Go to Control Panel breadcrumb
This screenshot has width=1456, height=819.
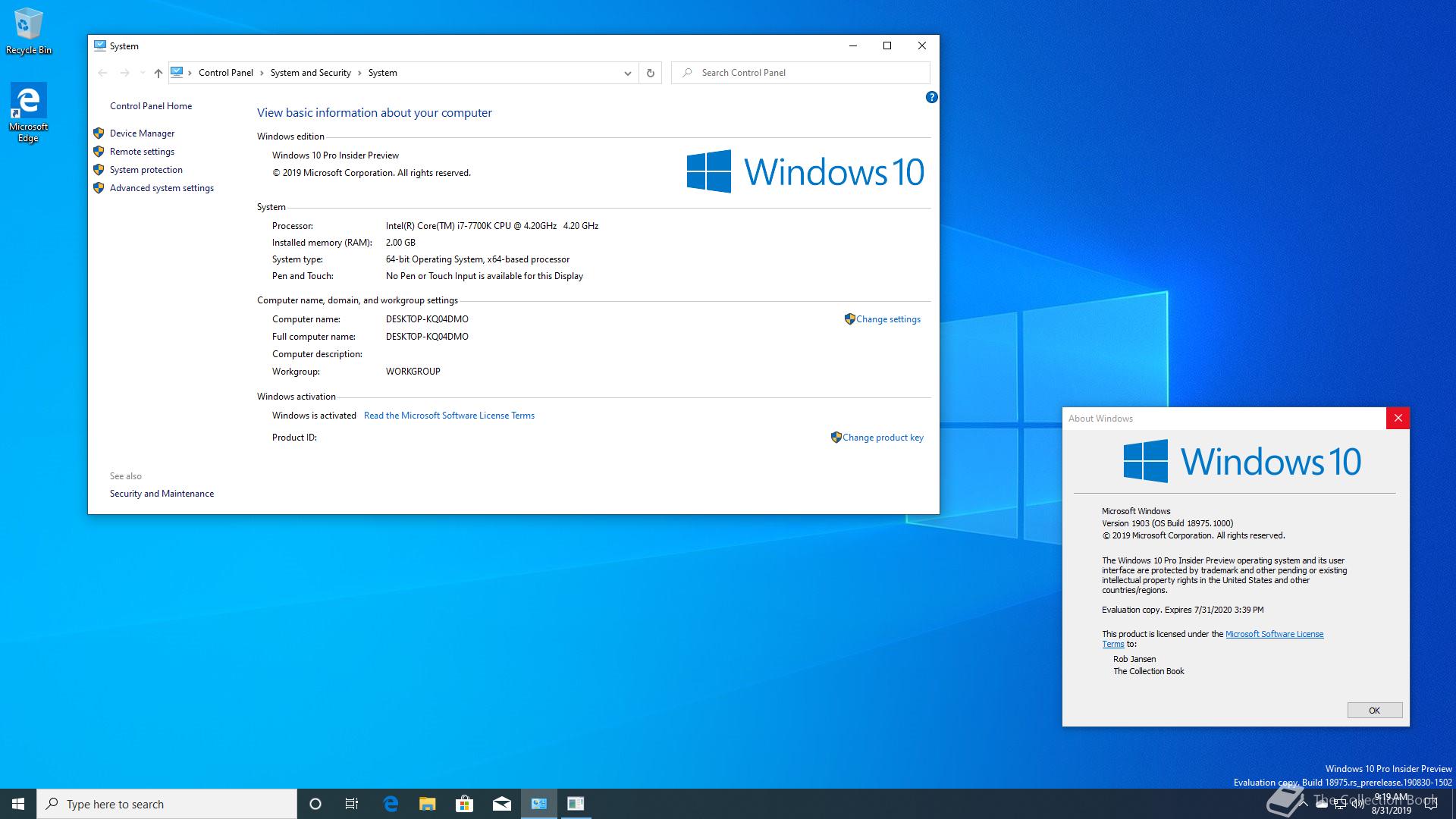[x=225, y=73]
